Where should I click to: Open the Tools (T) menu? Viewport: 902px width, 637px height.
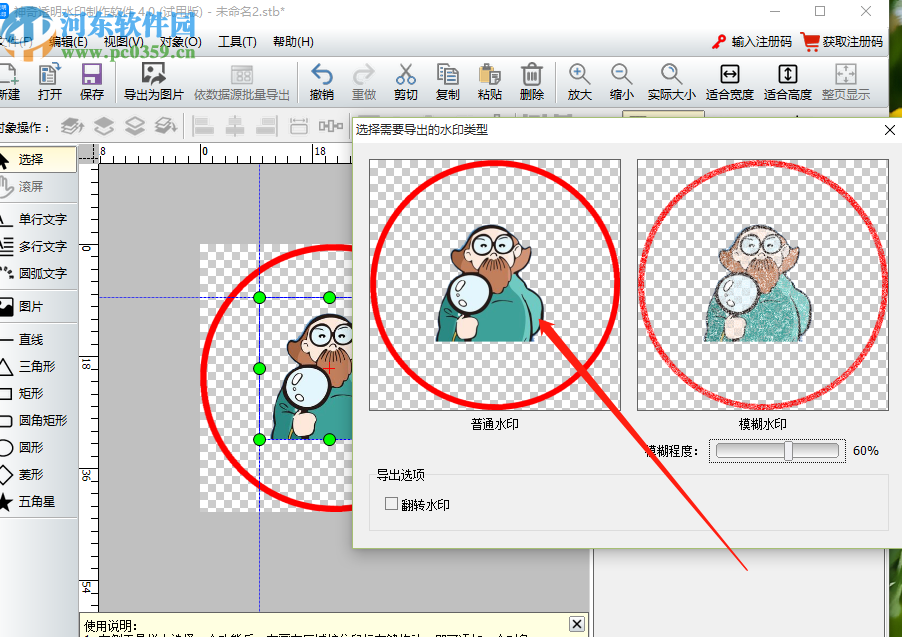tap(237, 42)
